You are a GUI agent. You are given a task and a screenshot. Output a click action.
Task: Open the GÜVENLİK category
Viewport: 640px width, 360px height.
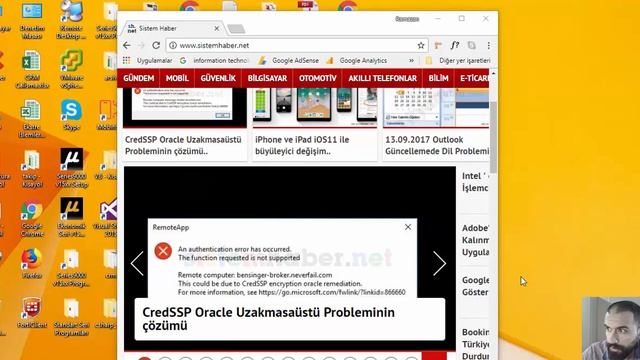point(218,78)
